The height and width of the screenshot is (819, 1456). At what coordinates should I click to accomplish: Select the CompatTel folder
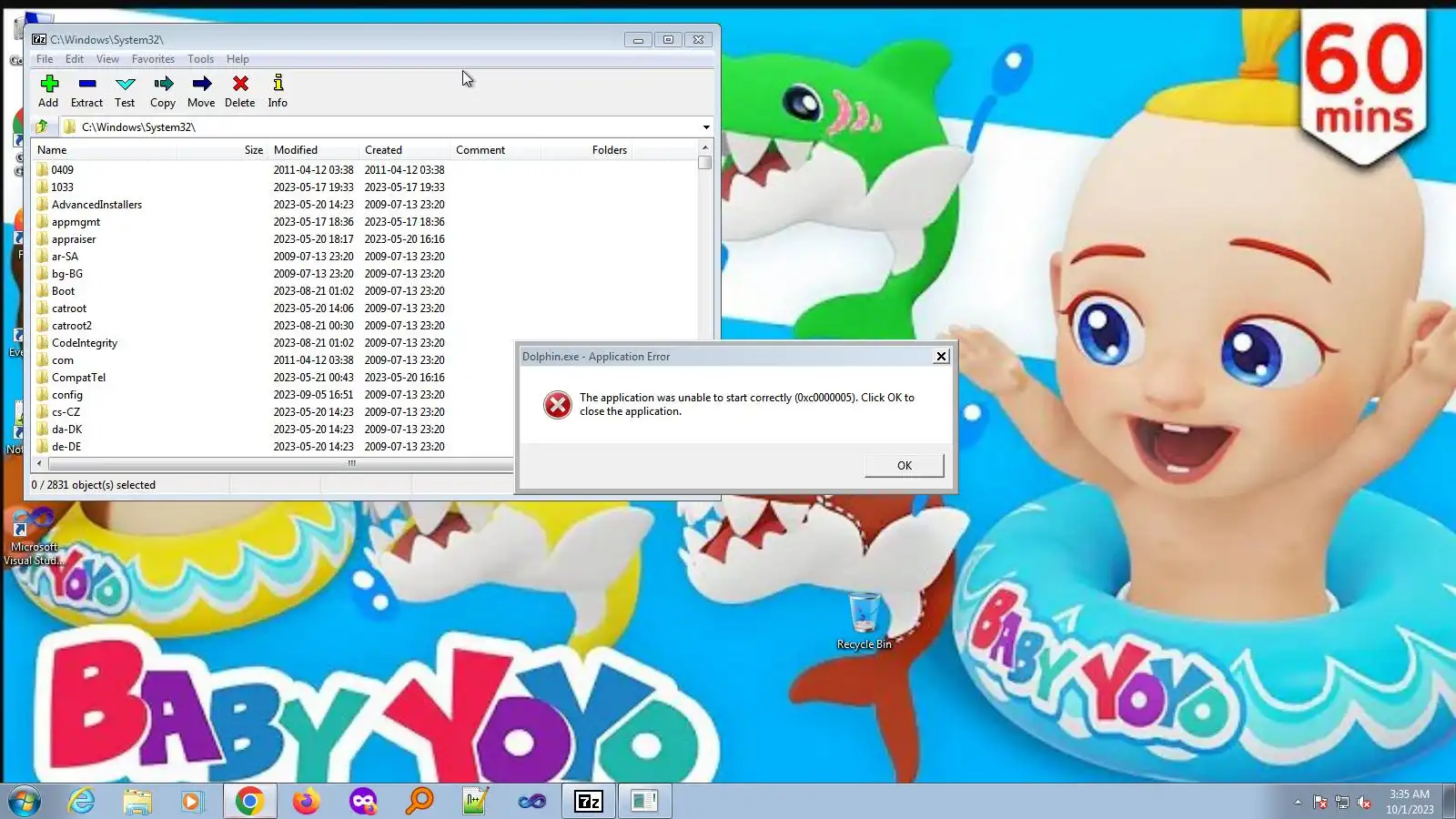(x=78, y=378)
